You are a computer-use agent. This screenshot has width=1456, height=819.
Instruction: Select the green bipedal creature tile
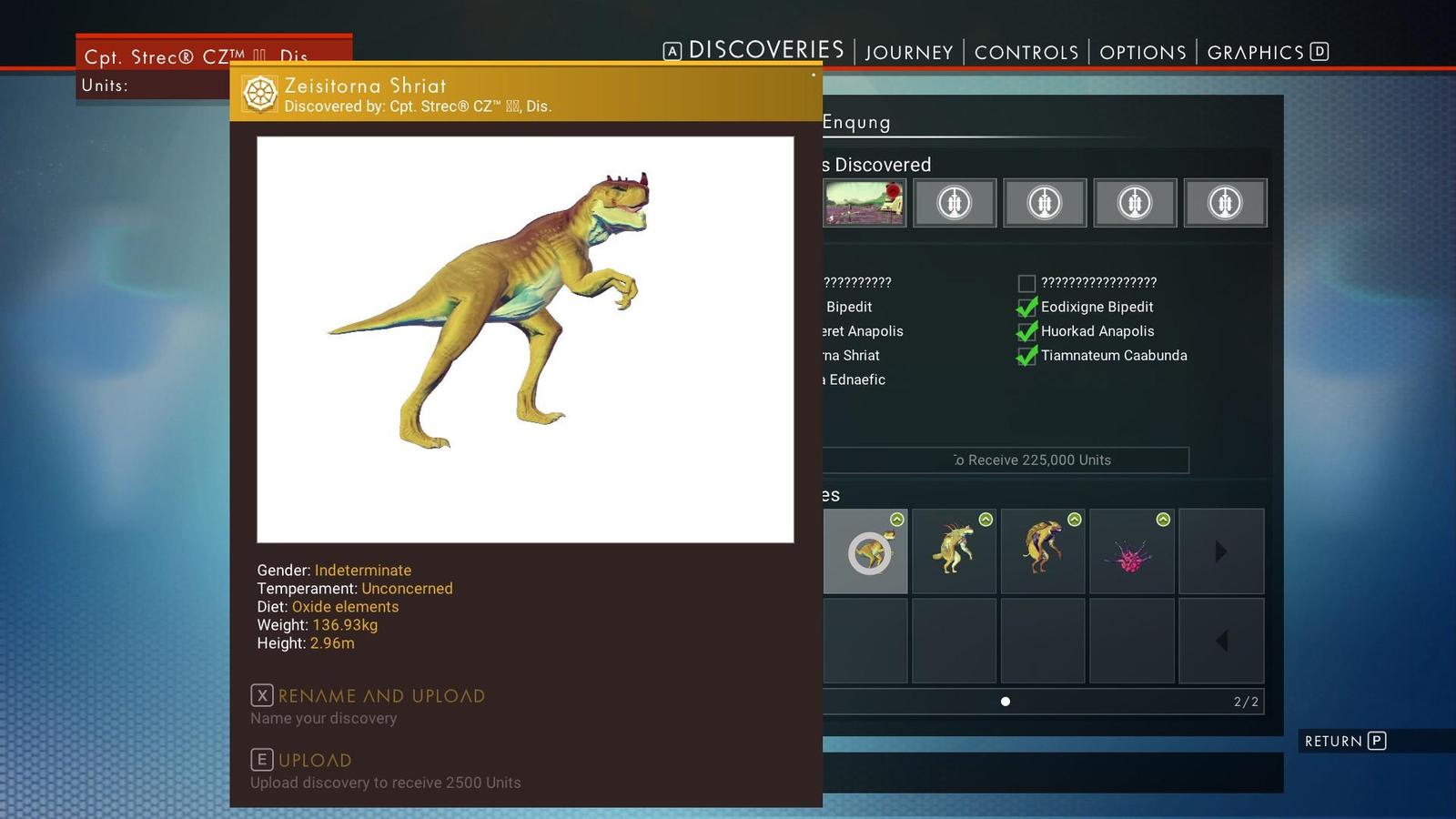coord(954,551)
